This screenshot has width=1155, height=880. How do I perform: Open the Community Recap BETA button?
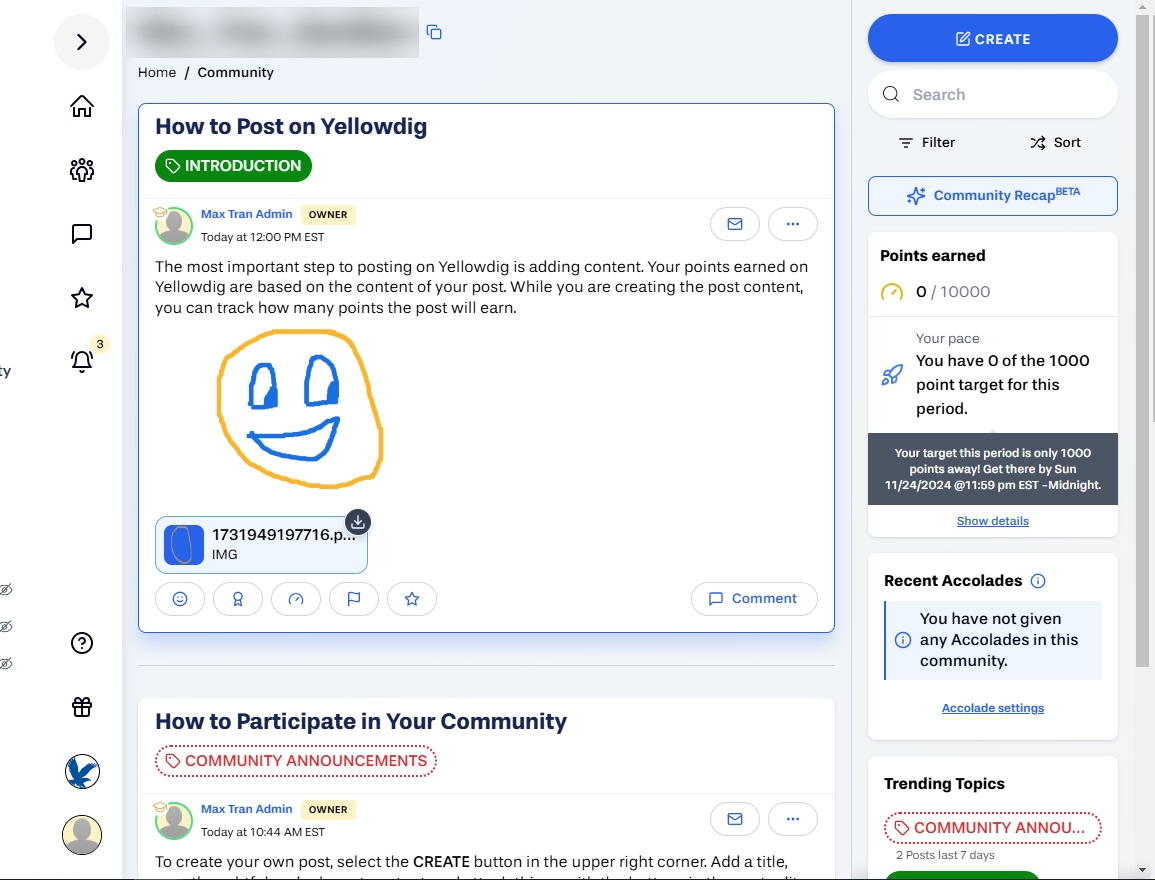pyautogui.click(x=993, y=196)
